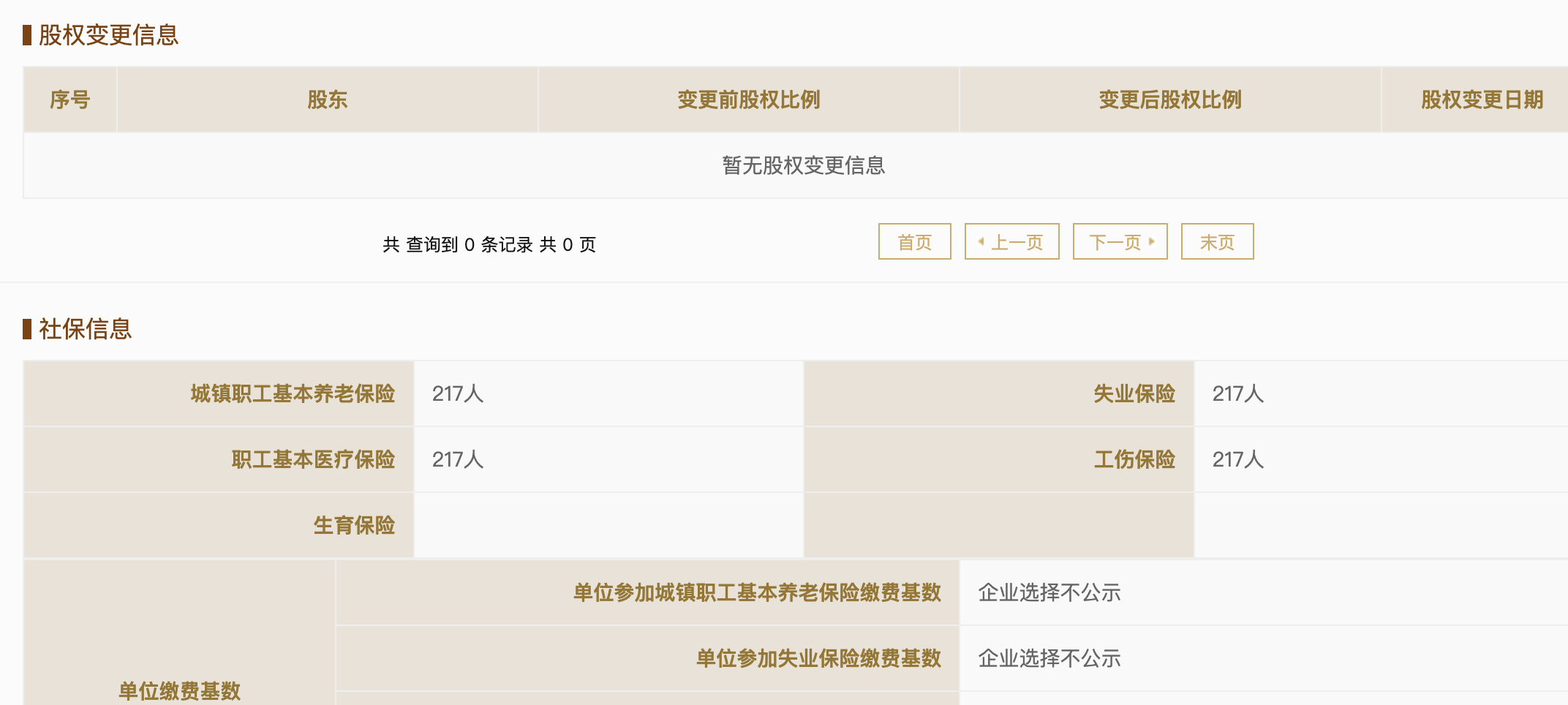The height and width of the screenshot is (705, 1568).
Task: Select the 序号 column header
Action: (x=70, y=99)
